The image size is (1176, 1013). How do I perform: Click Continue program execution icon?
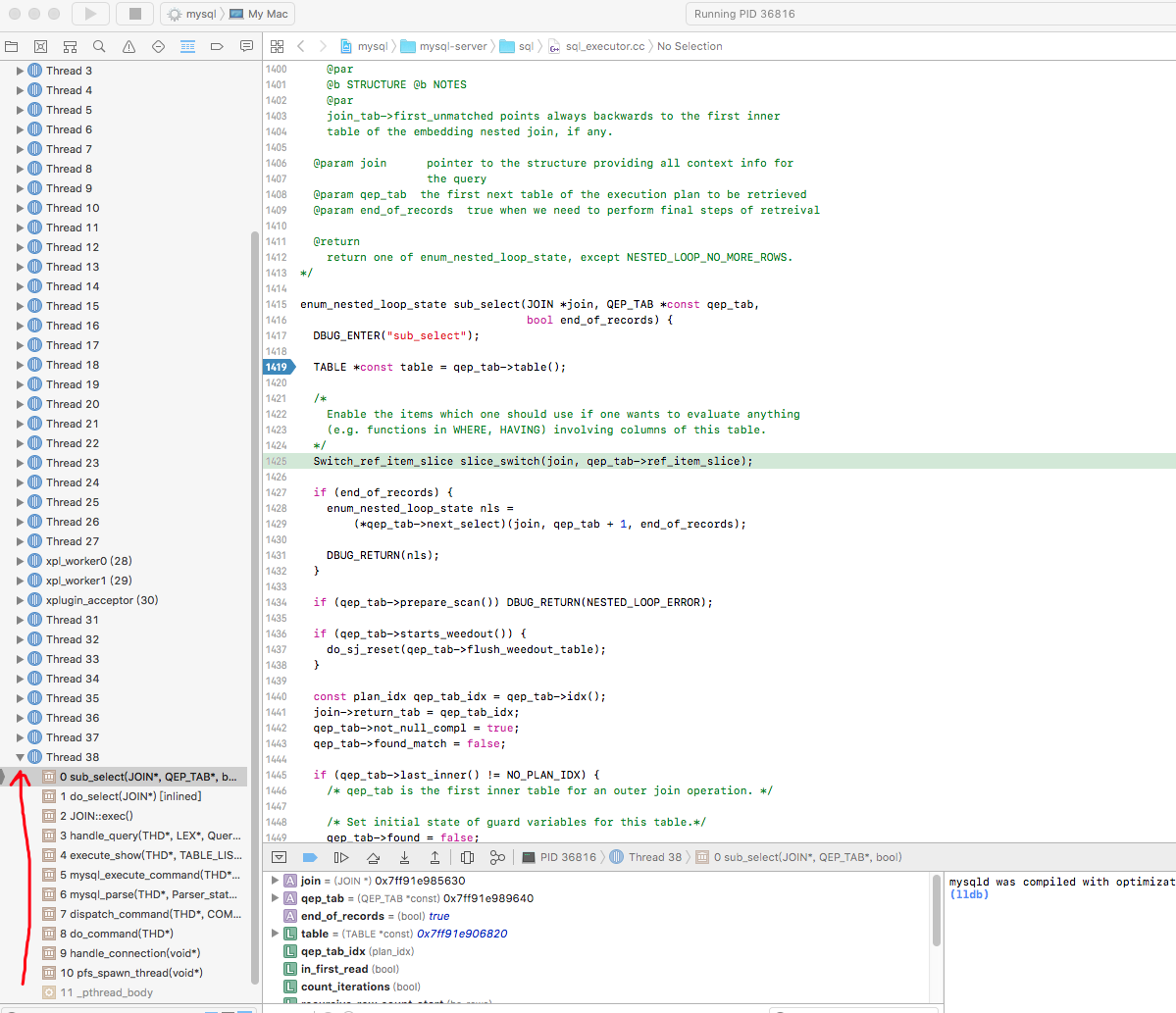[x=341, y=857]
